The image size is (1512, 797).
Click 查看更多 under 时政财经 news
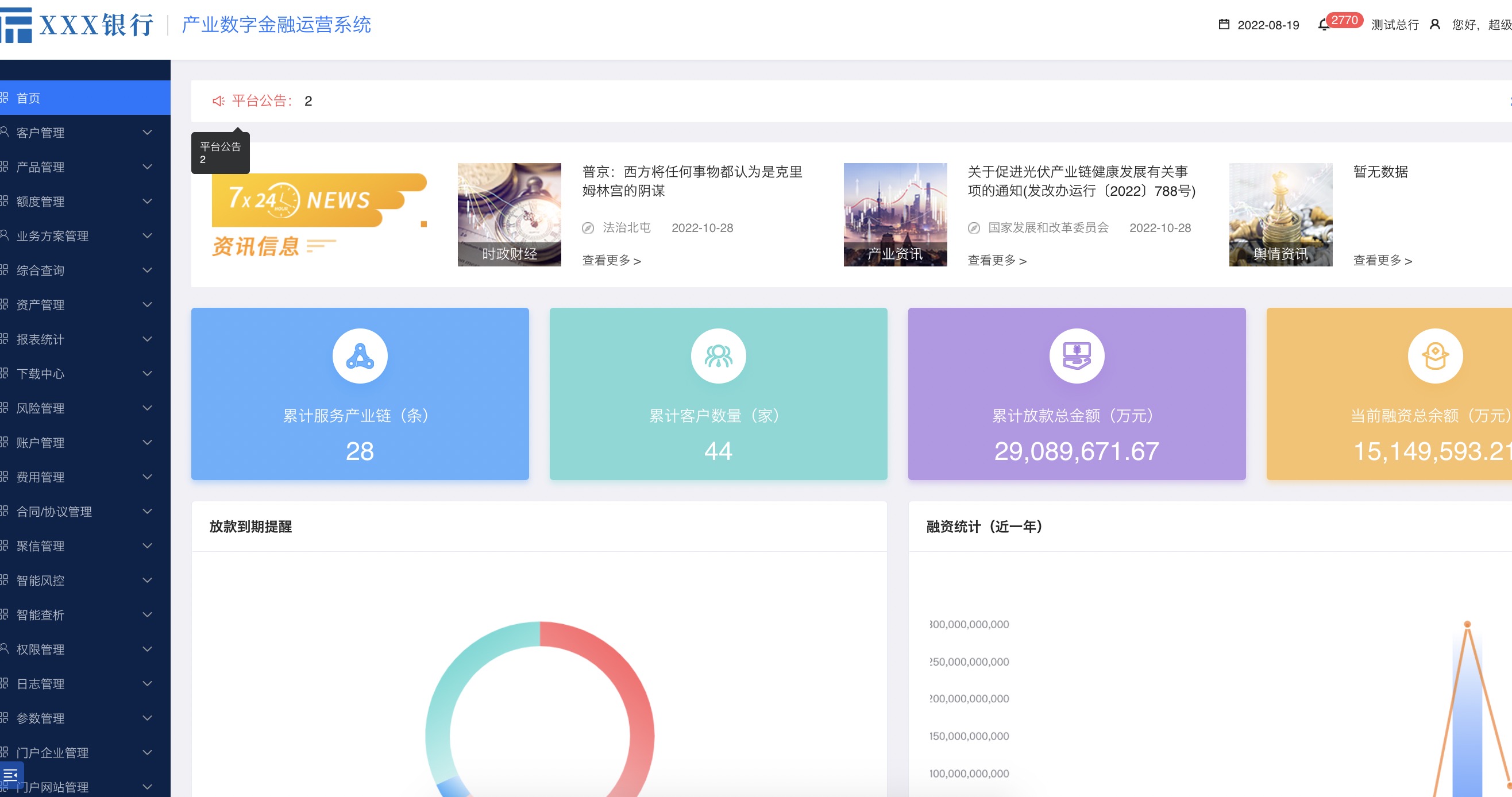tap(612, 261)
